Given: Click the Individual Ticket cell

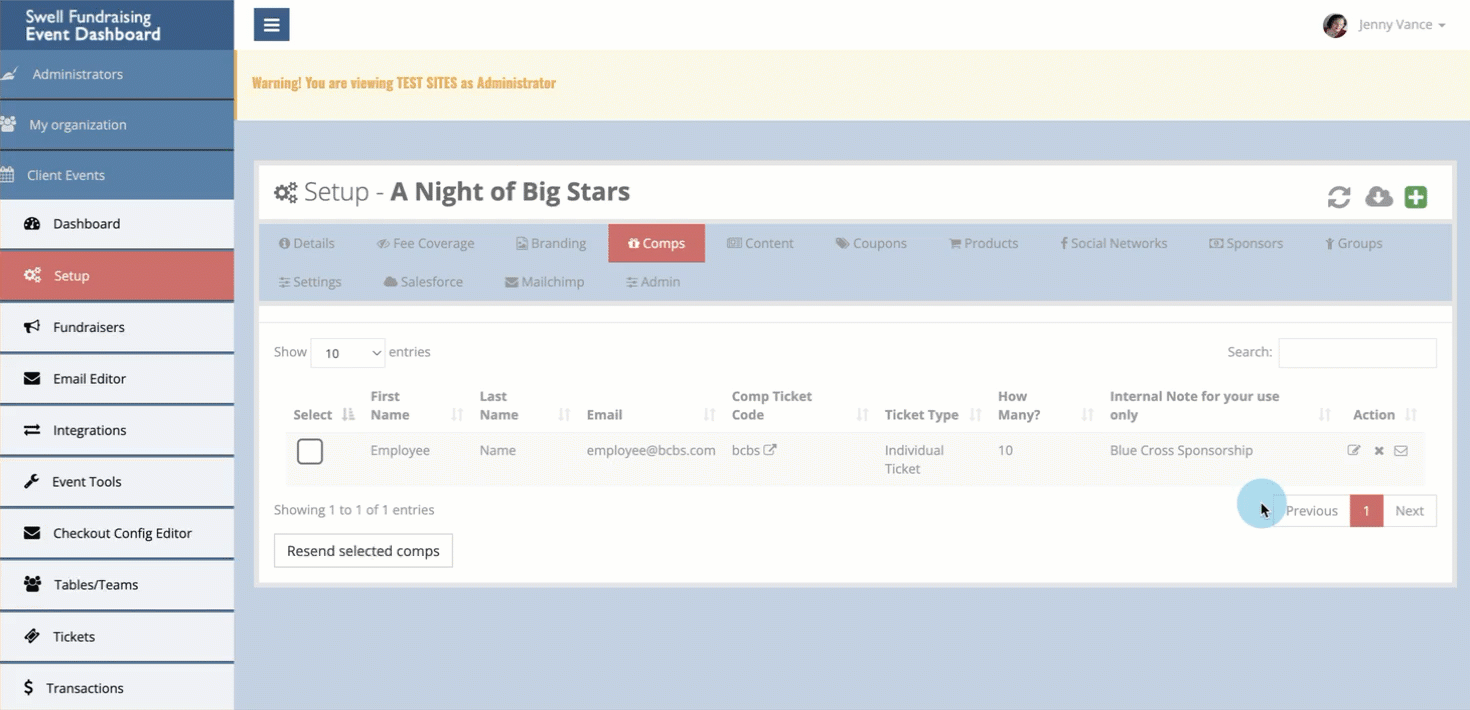Looking at the screenshot, I should (914, 459).
